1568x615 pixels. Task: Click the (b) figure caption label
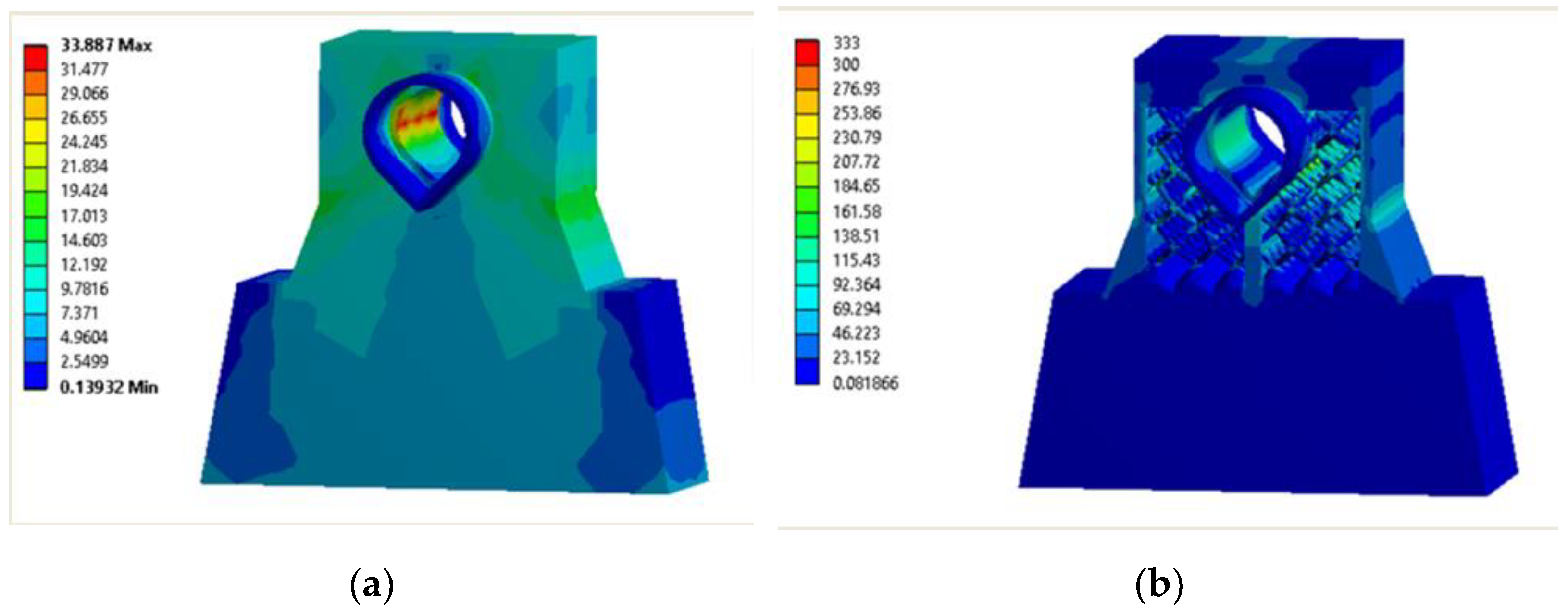pyautogui.click(x=1159, y=585)
